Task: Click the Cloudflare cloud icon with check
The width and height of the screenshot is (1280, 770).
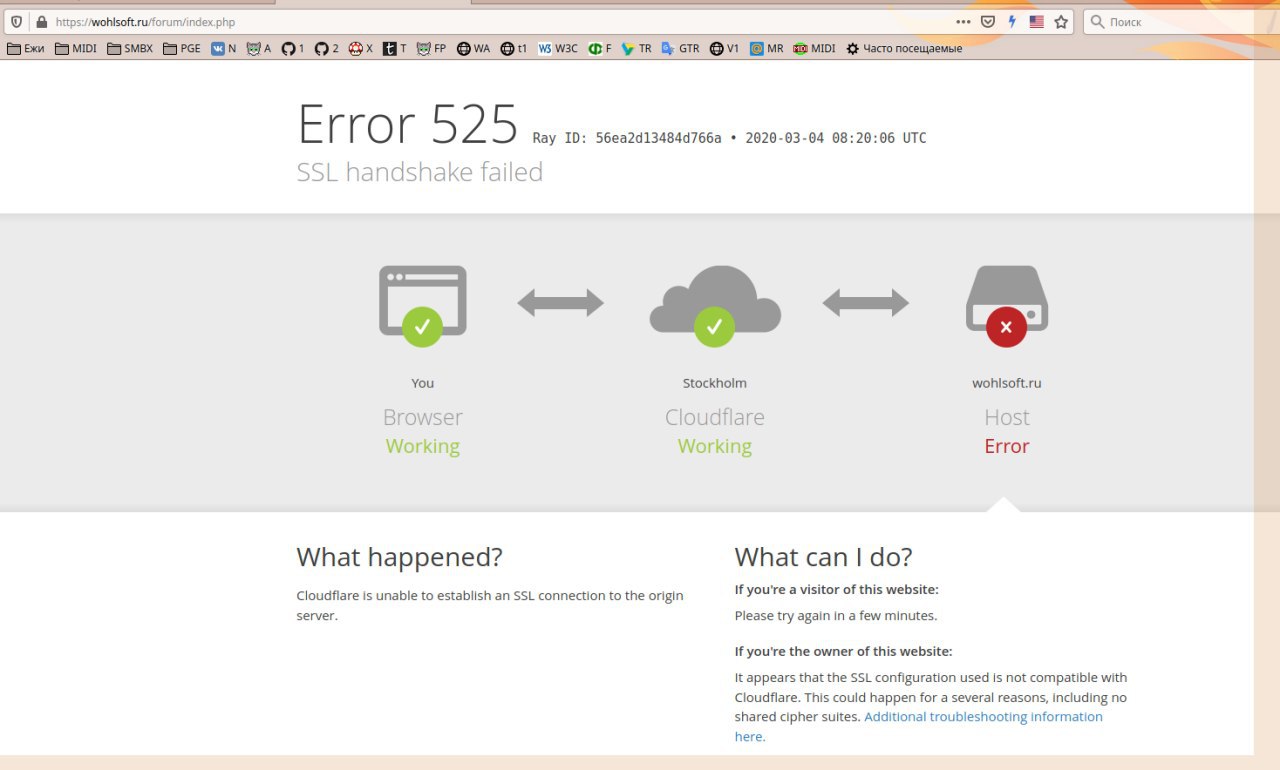Action: [715, 306]
